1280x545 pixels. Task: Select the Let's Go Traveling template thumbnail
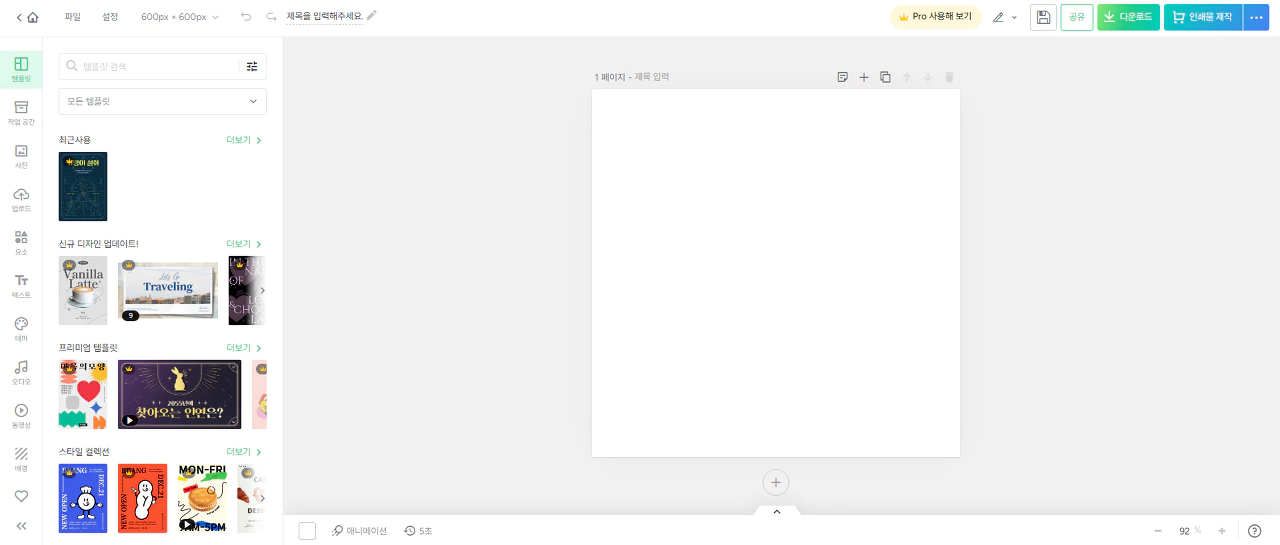coord(168,290)
